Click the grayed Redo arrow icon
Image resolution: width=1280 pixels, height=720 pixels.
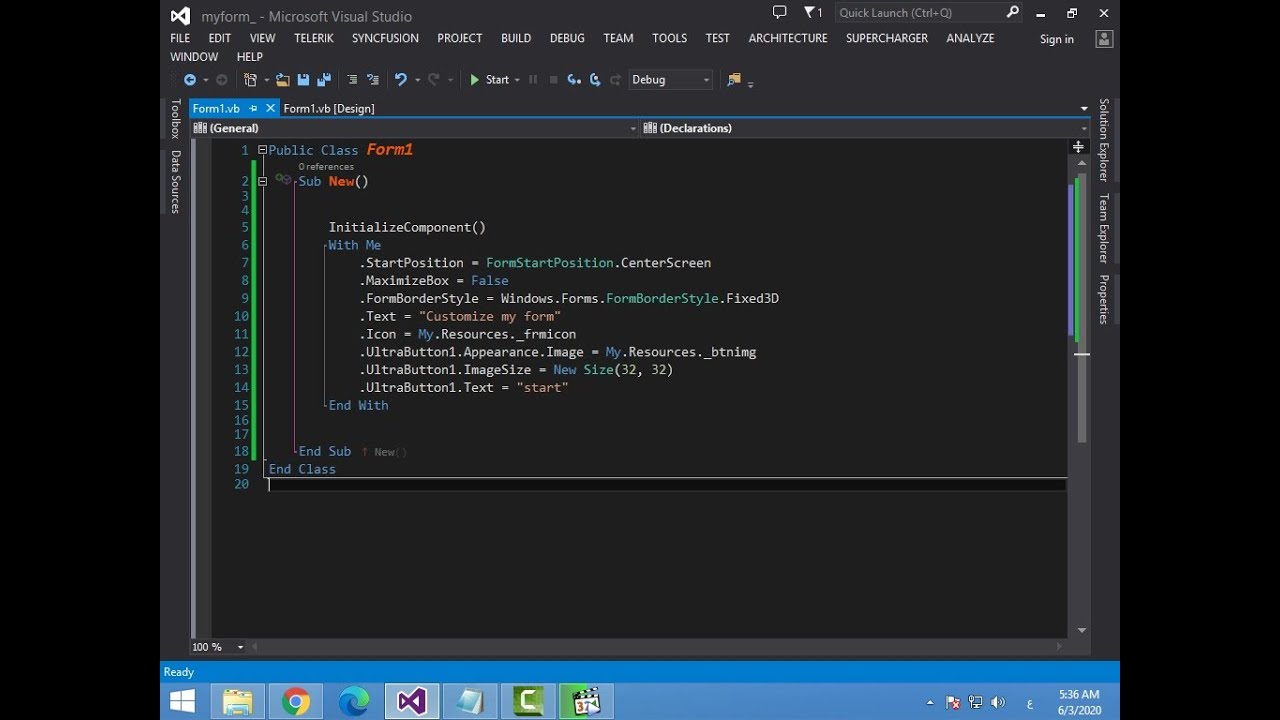pos(434,80)
